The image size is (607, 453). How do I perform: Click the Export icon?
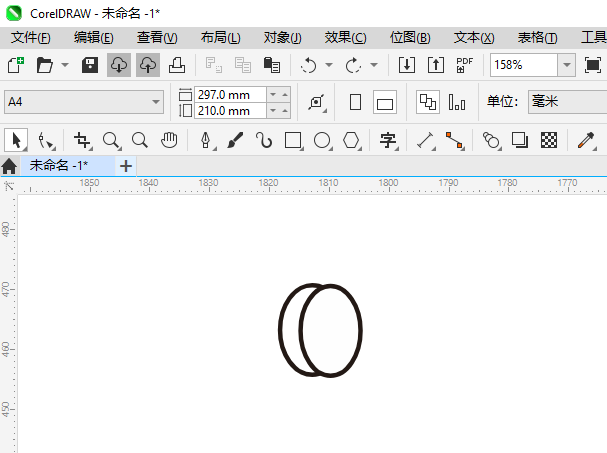pyautogui.click(x=436, y=65)
